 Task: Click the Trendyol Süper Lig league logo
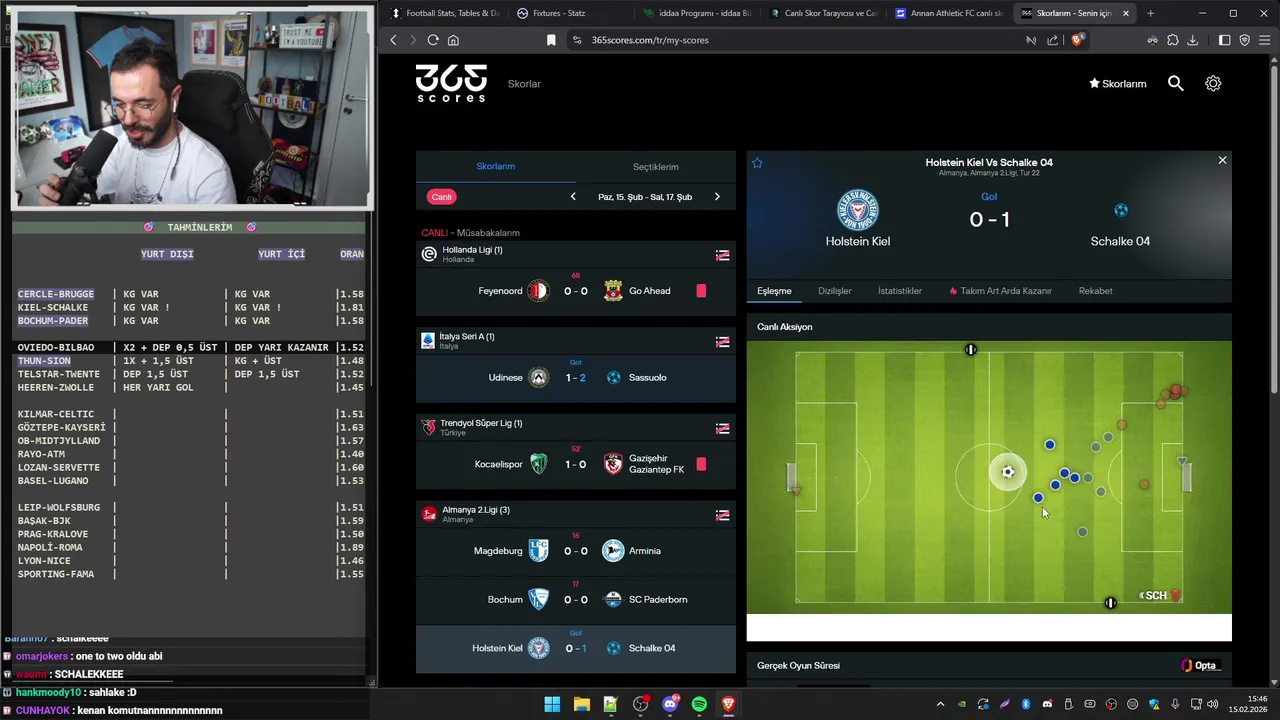429,427
